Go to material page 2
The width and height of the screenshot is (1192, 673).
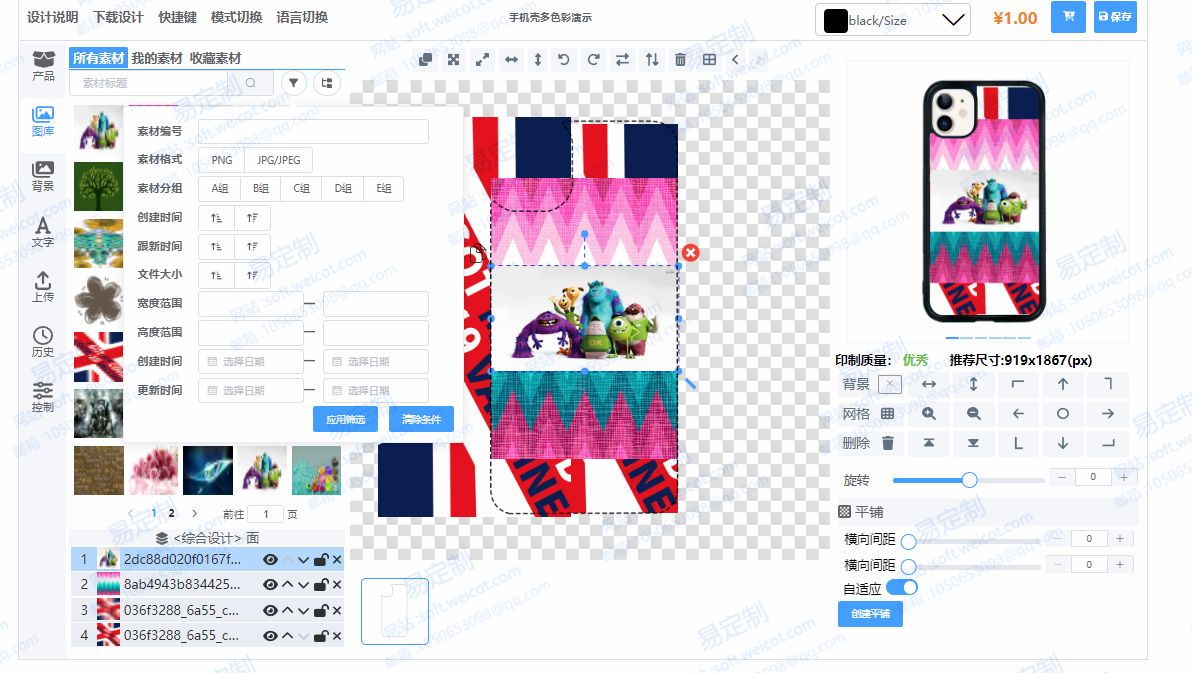(x=172, y=513)
